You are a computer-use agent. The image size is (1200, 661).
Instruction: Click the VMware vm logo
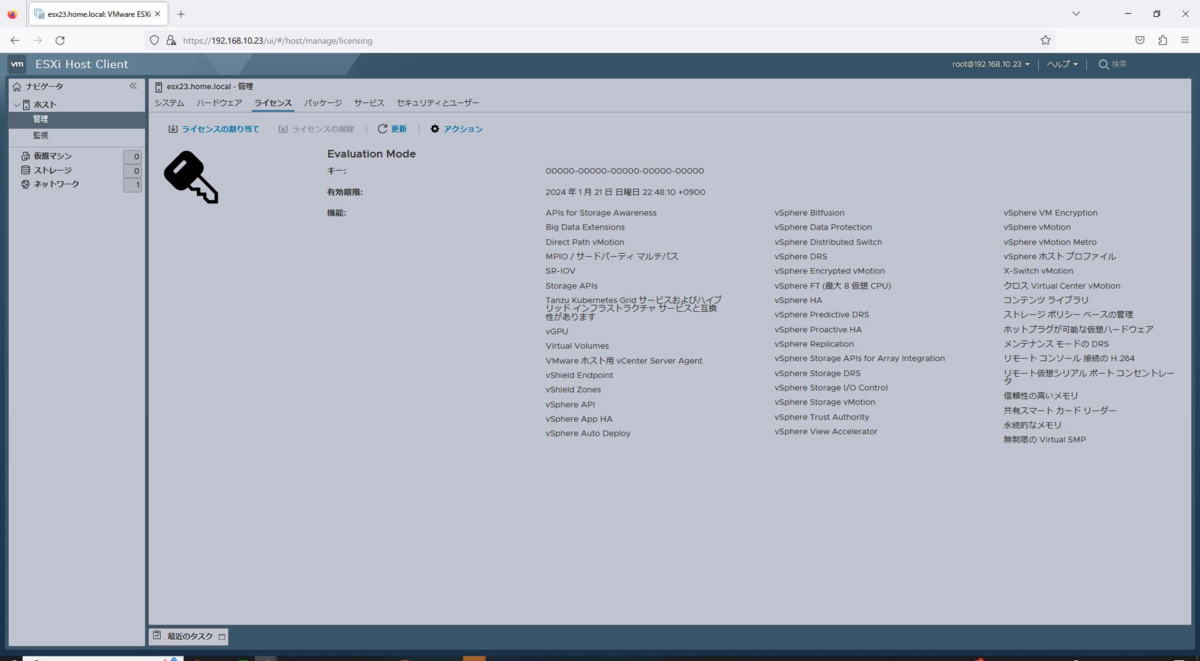pyautogui.click(x=17, y=64)
